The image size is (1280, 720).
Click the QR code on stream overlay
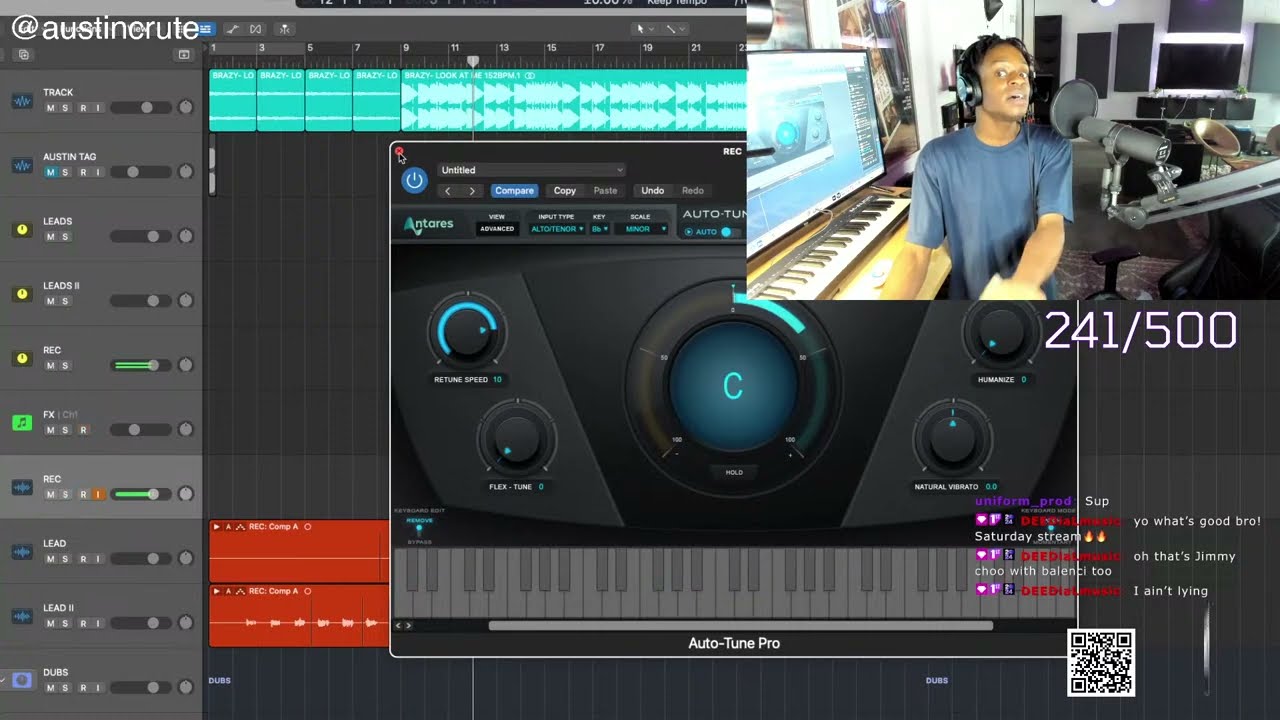1101,662
